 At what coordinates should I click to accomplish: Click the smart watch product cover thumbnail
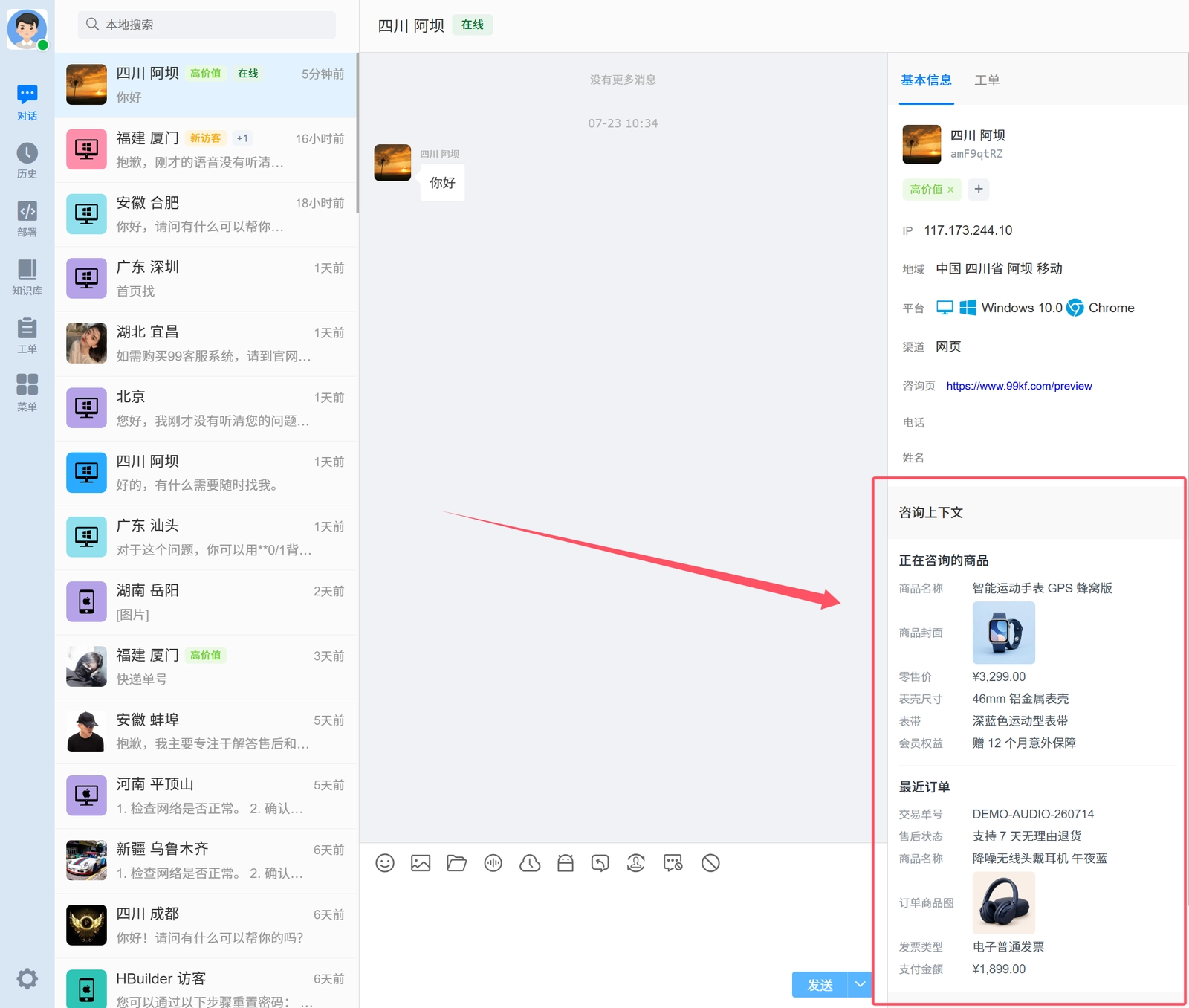[1003, 633]
